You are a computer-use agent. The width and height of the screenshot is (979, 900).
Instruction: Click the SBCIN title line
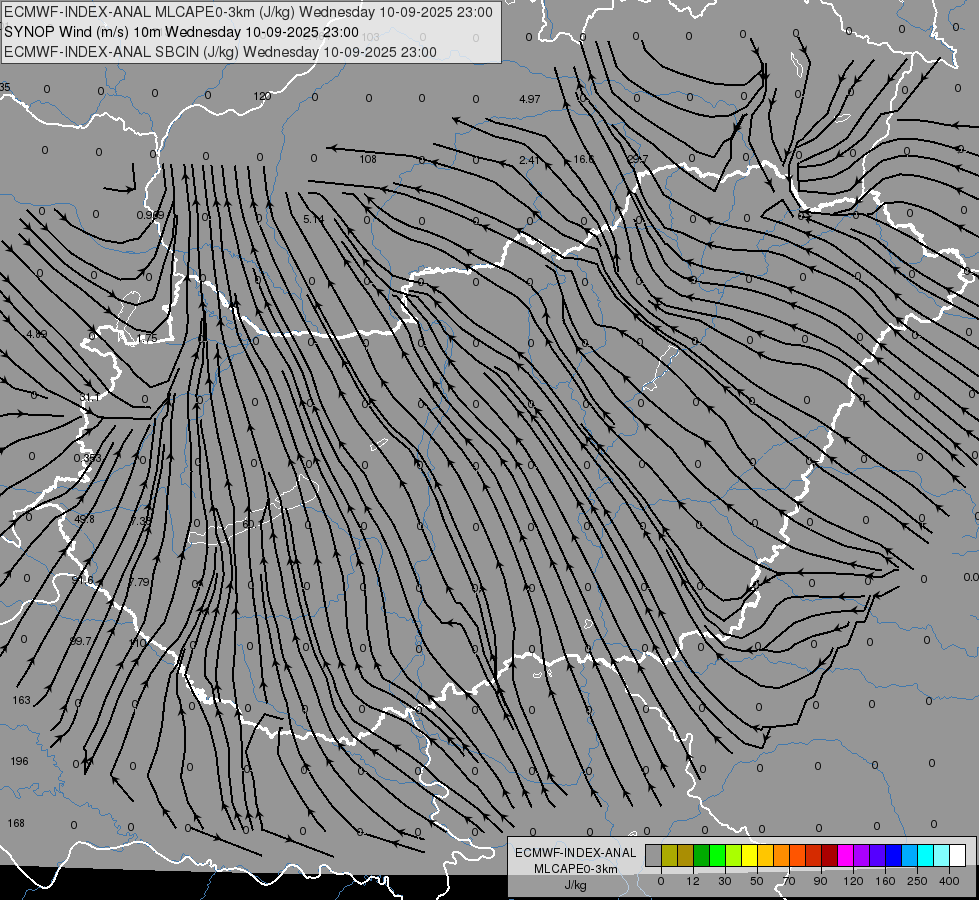pyautogui.click(x=220, y=52)
